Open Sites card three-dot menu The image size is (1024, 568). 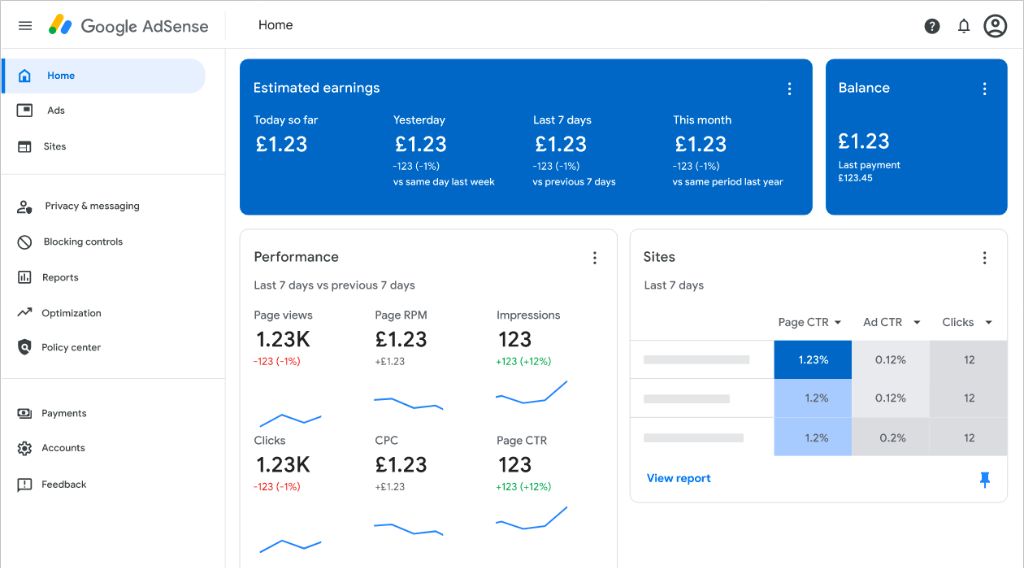[x=984, y=258]
